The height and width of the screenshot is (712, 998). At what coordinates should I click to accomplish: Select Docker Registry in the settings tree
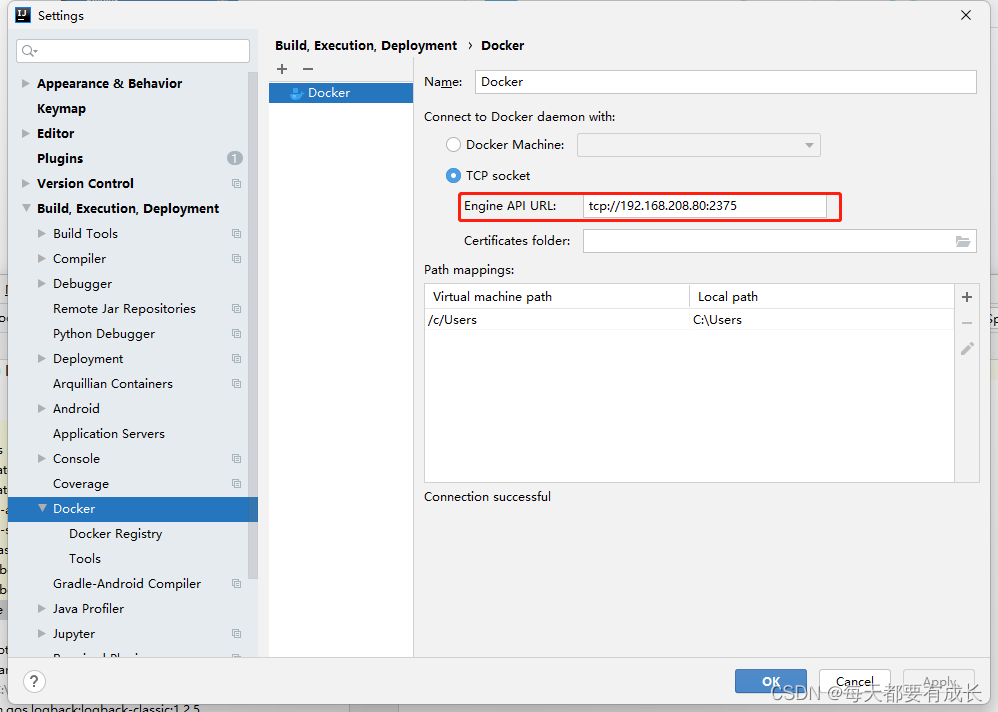(114, 533)
